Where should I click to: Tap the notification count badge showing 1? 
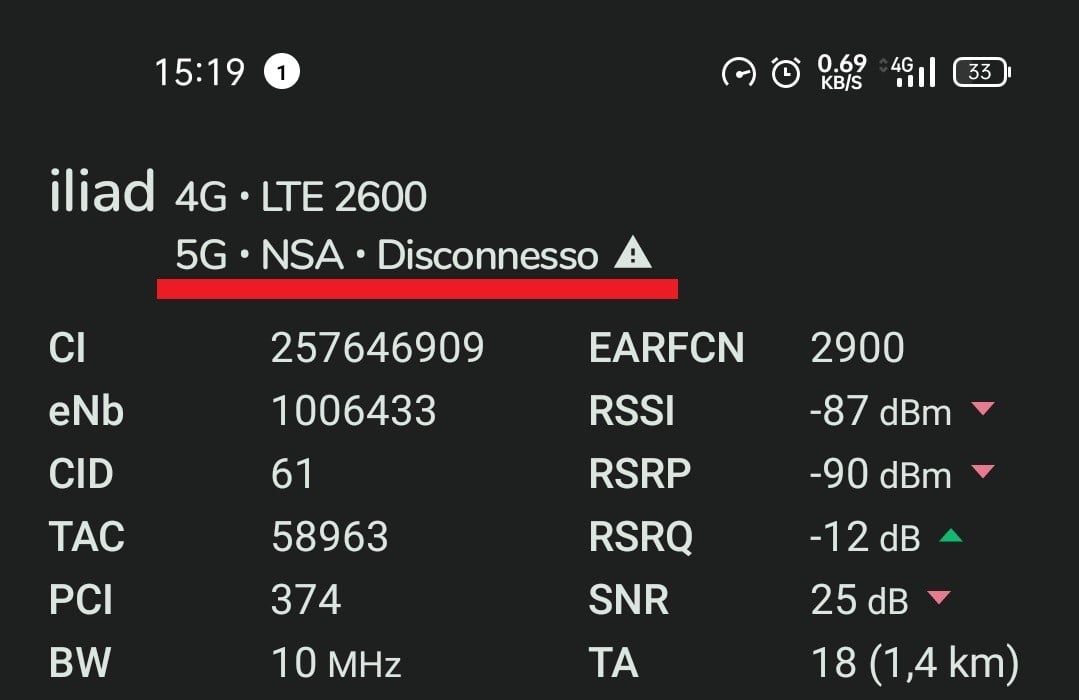(282, 72)
